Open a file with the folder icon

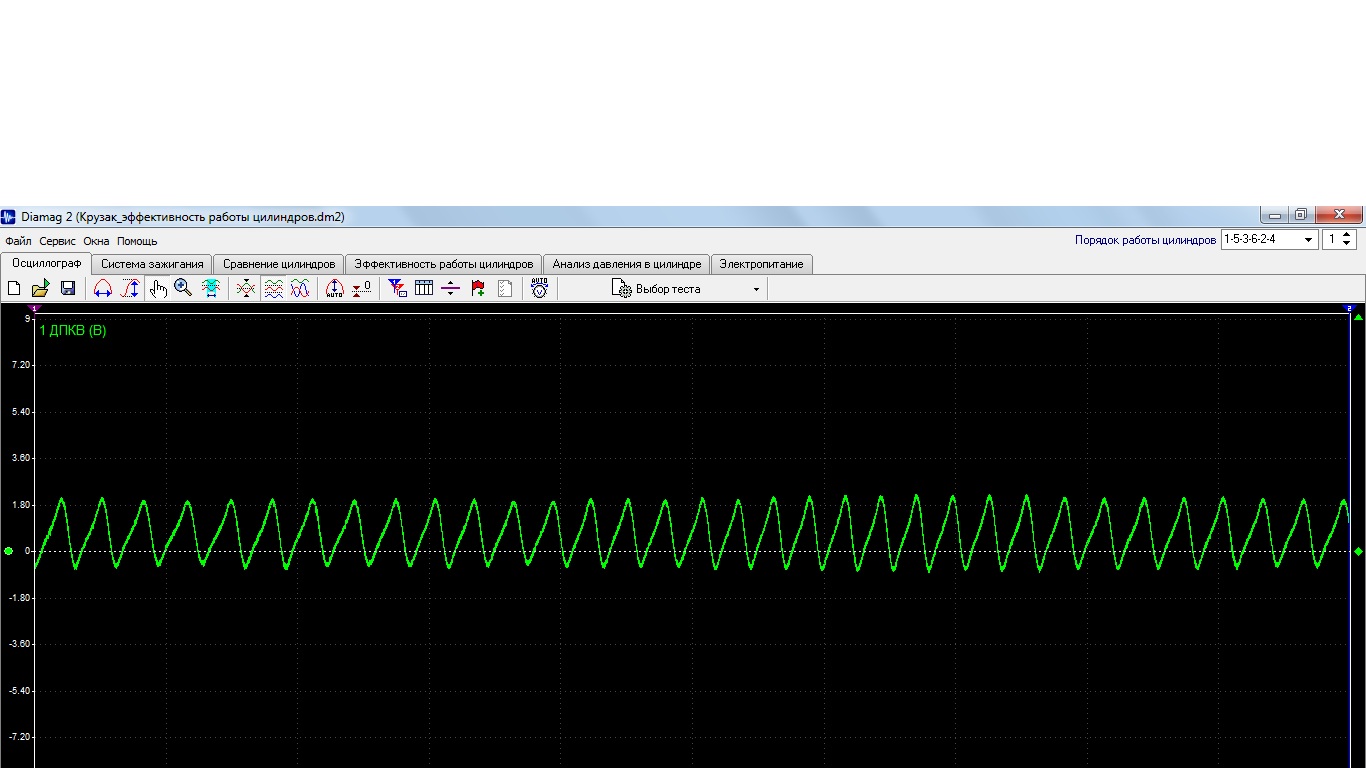pyautogui.click(x=40, y=289)
